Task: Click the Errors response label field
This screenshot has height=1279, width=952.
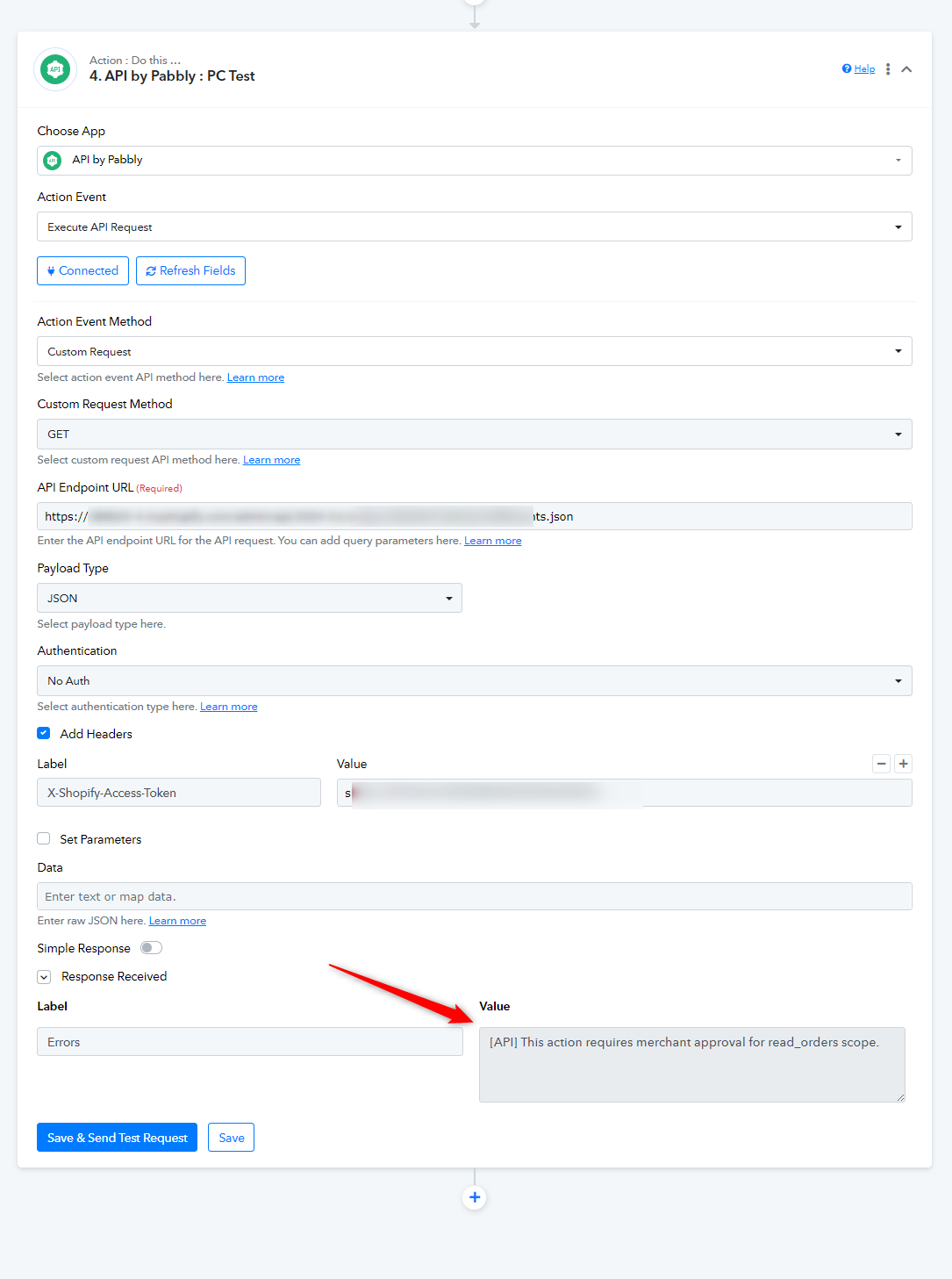Action: coord(250,1042)
